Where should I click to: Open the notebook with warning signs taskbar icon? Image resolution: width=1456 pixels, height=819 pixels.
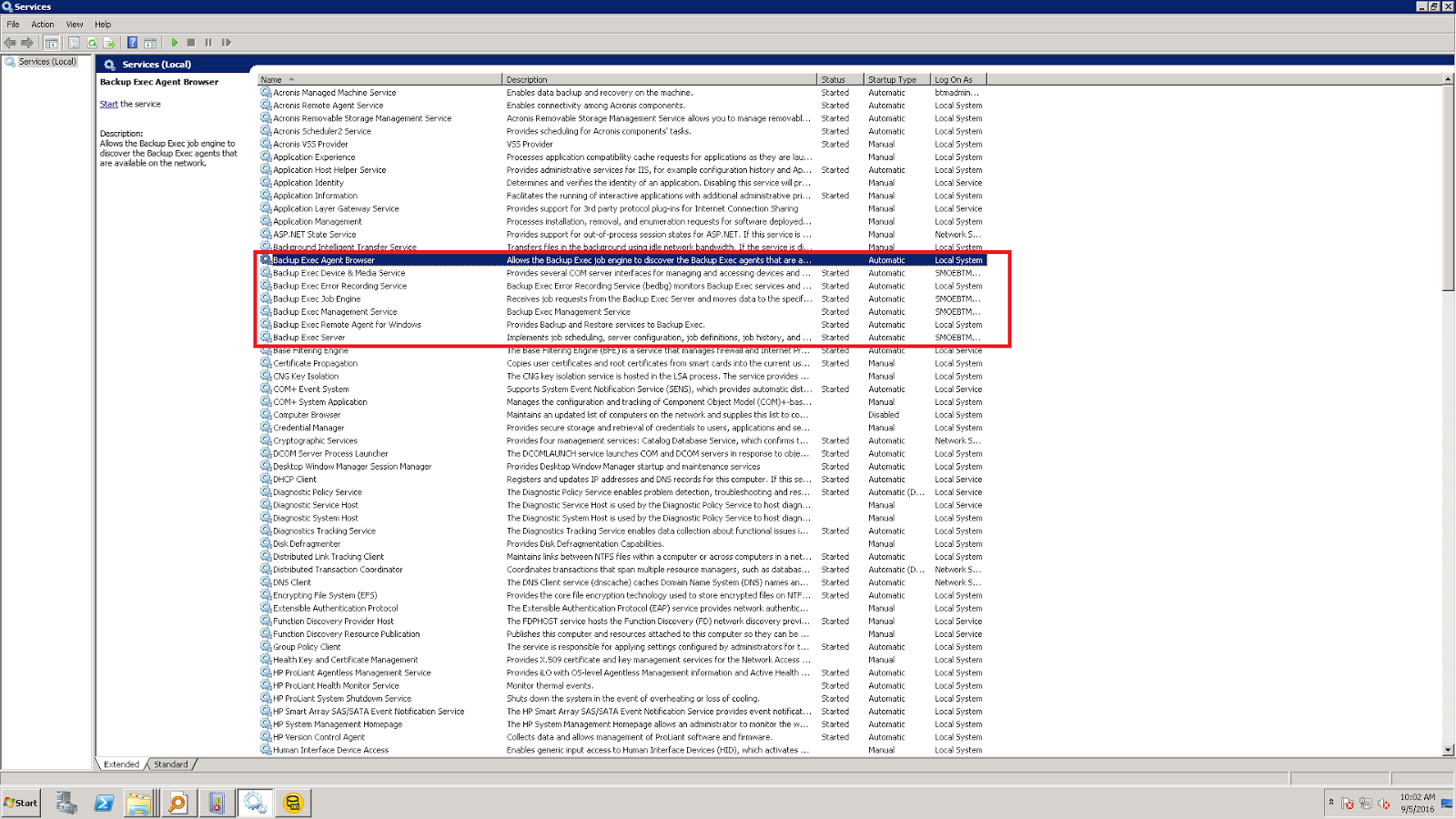coord(216,803)
